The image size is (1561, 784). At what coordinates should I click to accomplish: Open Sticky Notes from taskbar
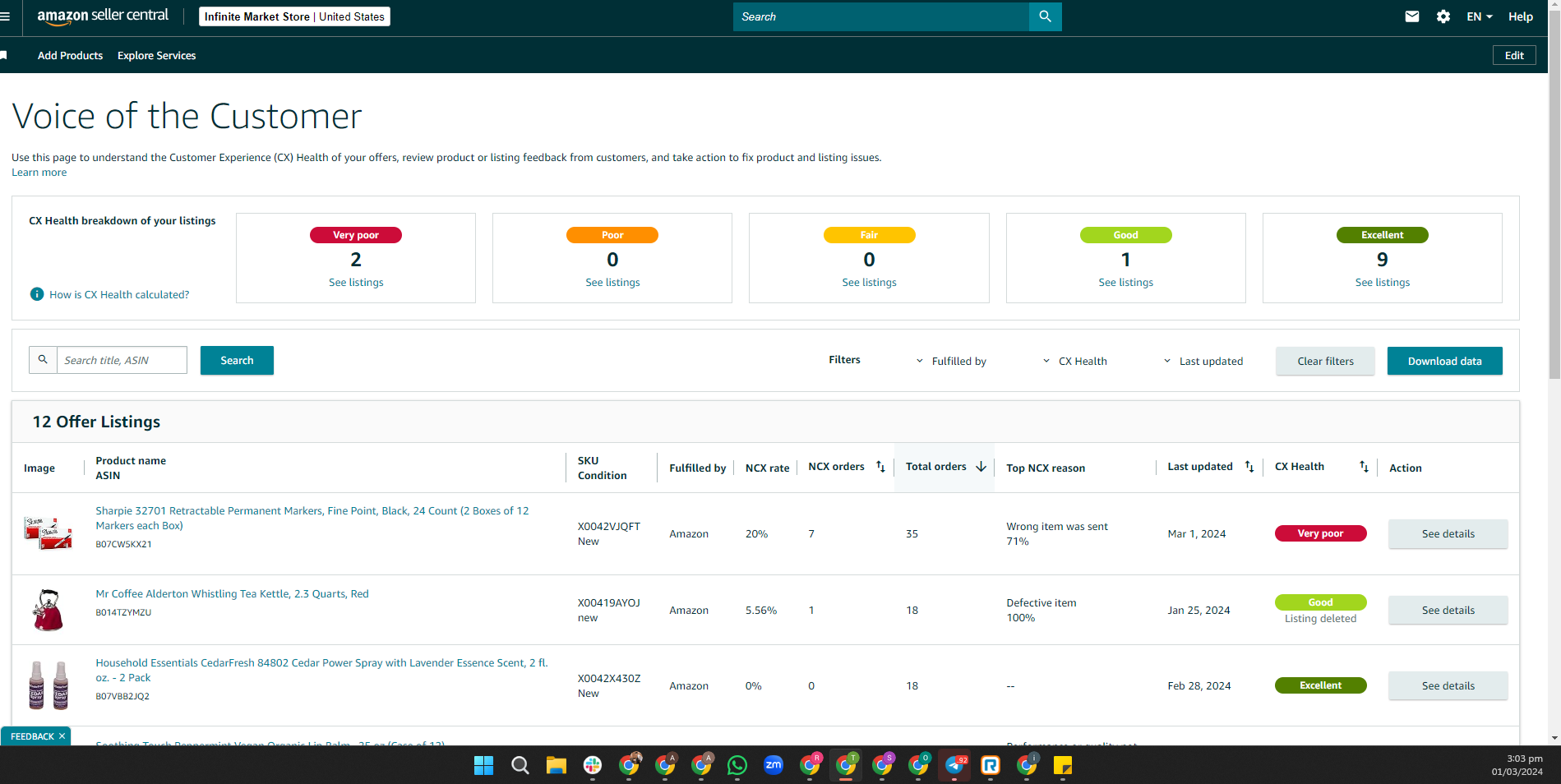[1063, 766]
